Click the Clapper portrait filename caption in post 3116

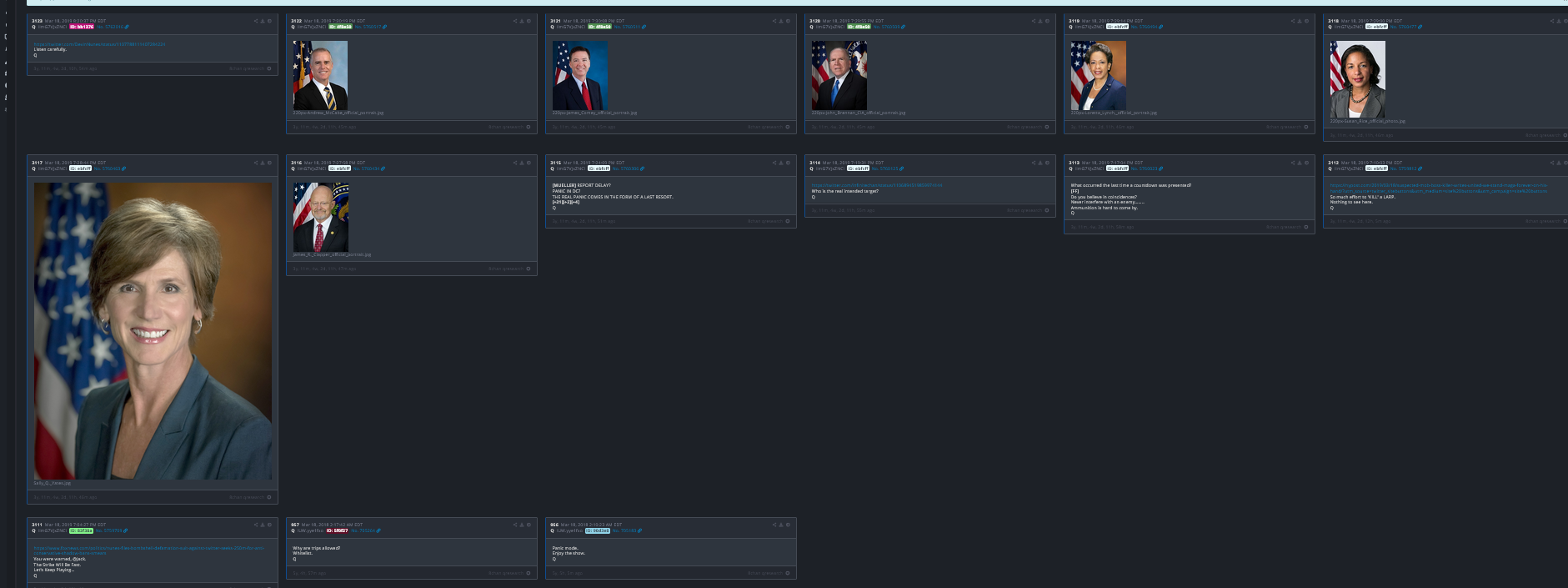point(332,254)
